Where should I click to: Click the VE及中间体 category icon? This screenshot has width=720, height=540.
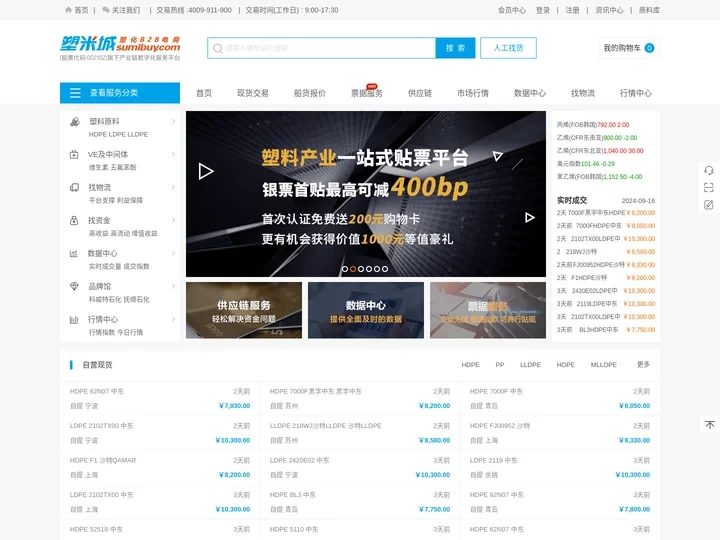point(74,155)
